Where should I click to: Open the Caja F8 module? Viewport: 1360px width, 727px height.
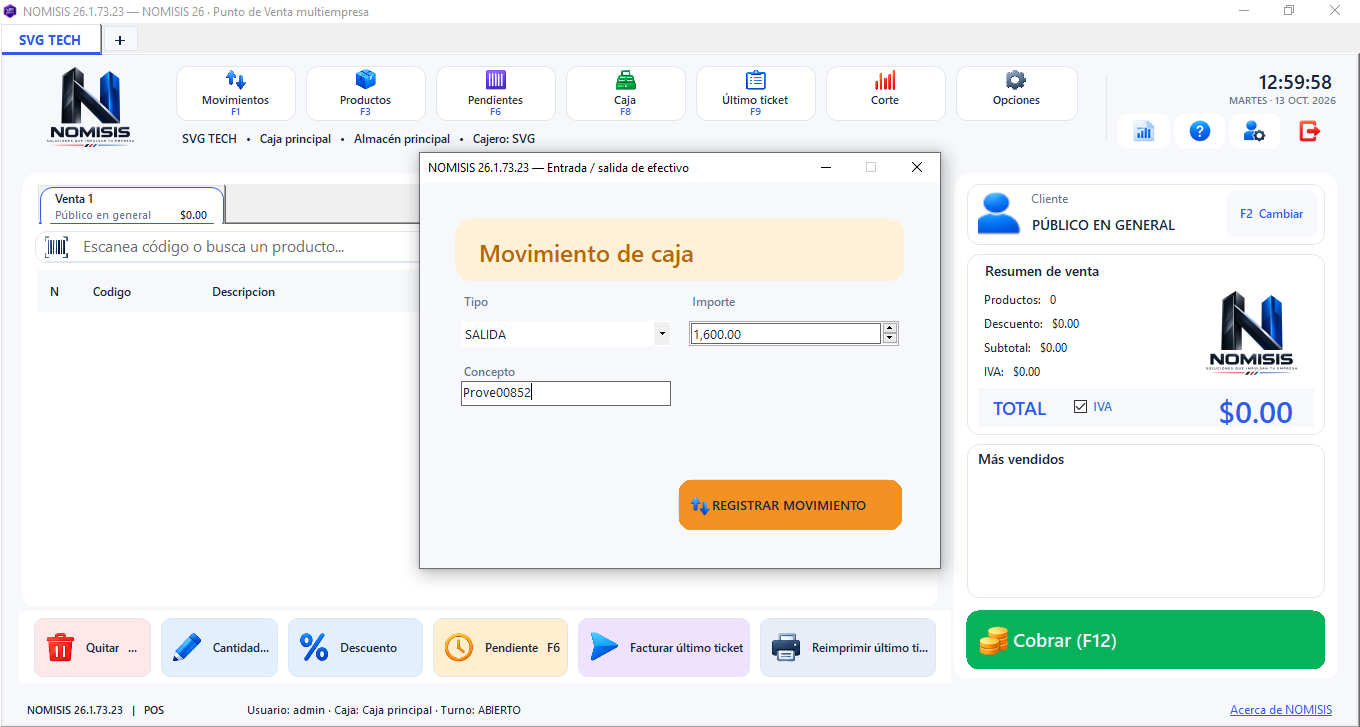[625, 93]
